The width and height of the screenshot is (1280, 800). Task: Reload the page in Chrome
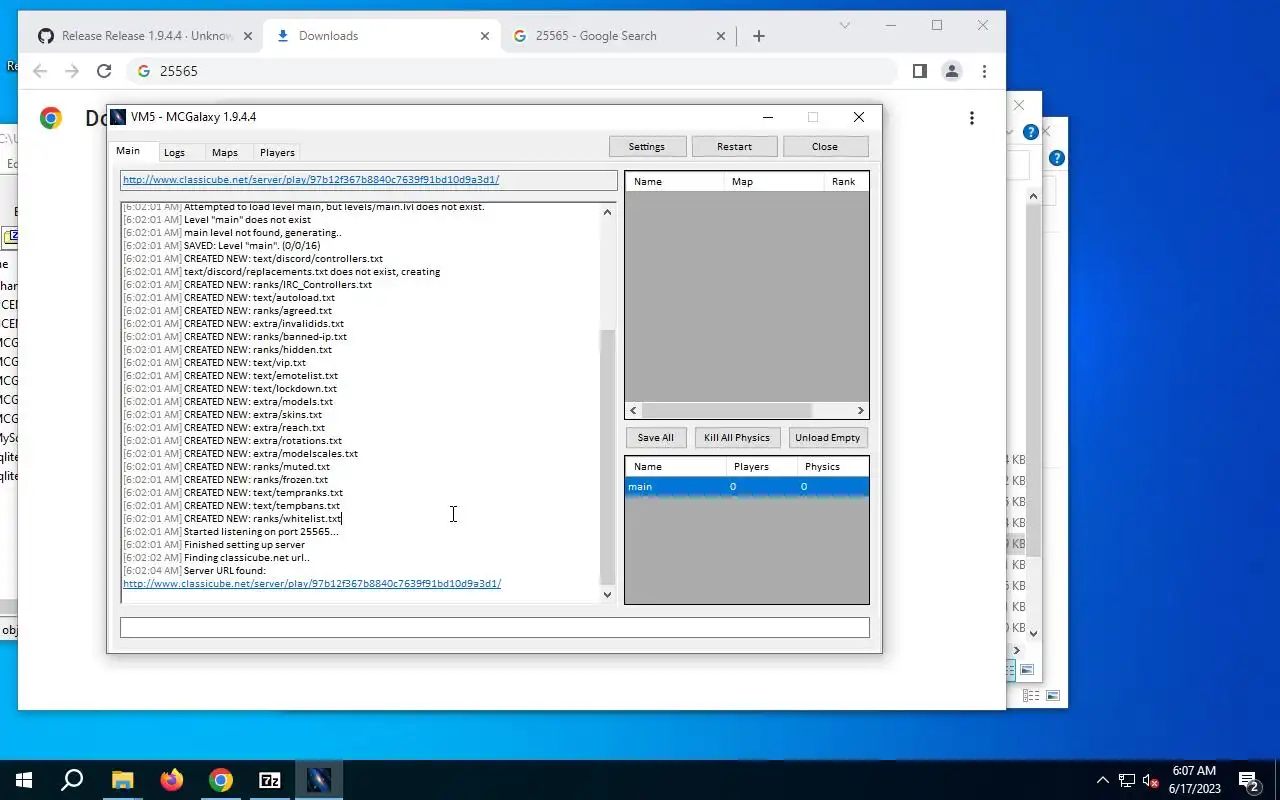tap(104, 71)
